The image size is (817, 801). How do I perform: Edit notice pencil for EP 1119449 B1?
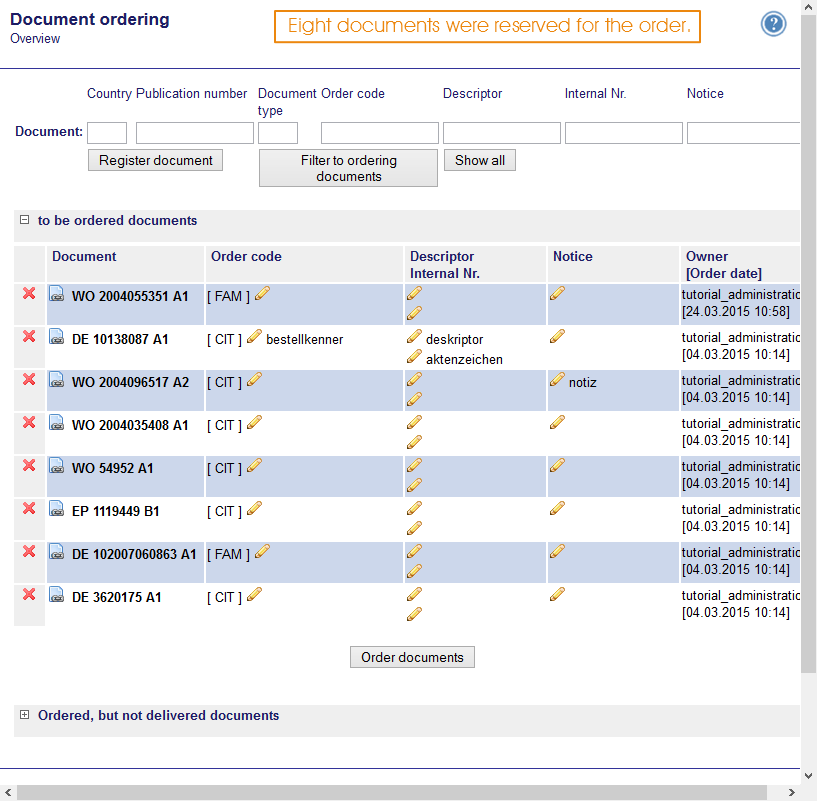coord(557,508)
